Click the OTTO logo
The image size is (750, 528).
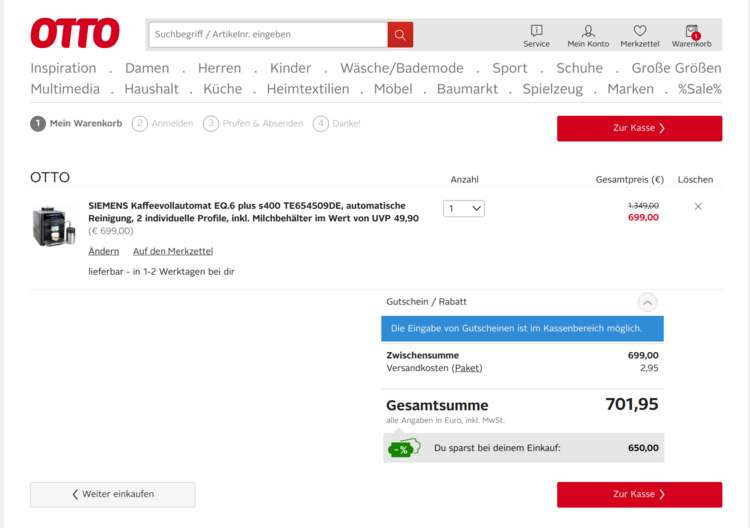(75, 33)
